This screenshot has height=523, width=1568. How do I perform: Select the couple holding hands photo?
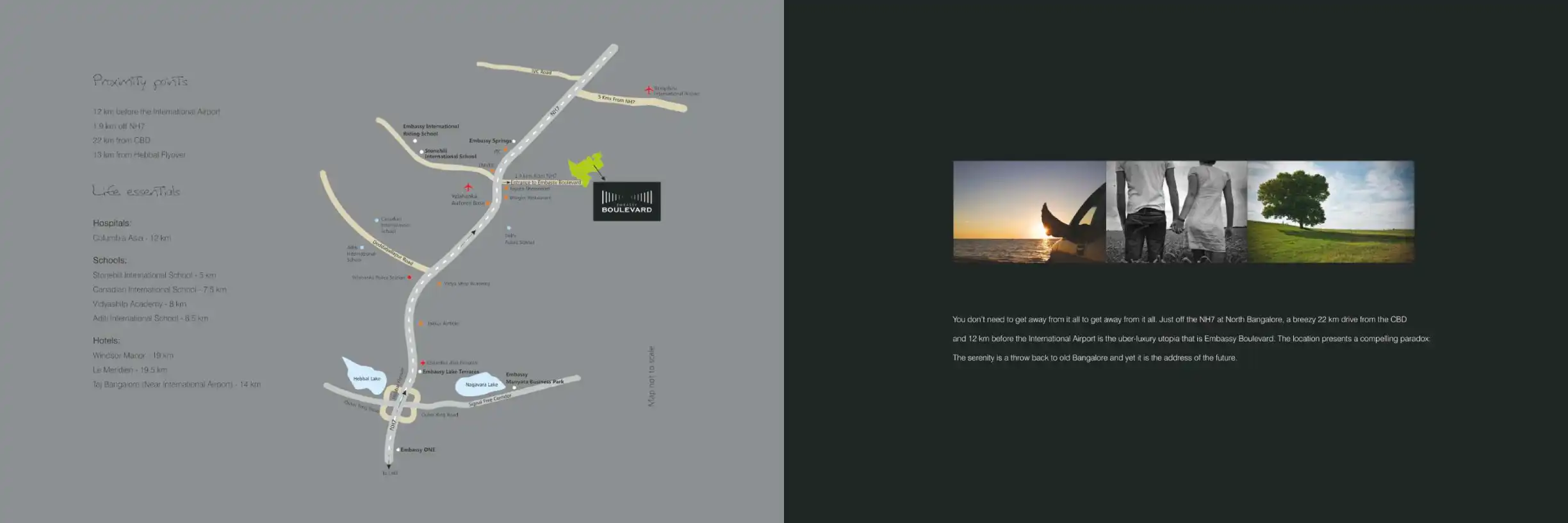point(1176,212)
